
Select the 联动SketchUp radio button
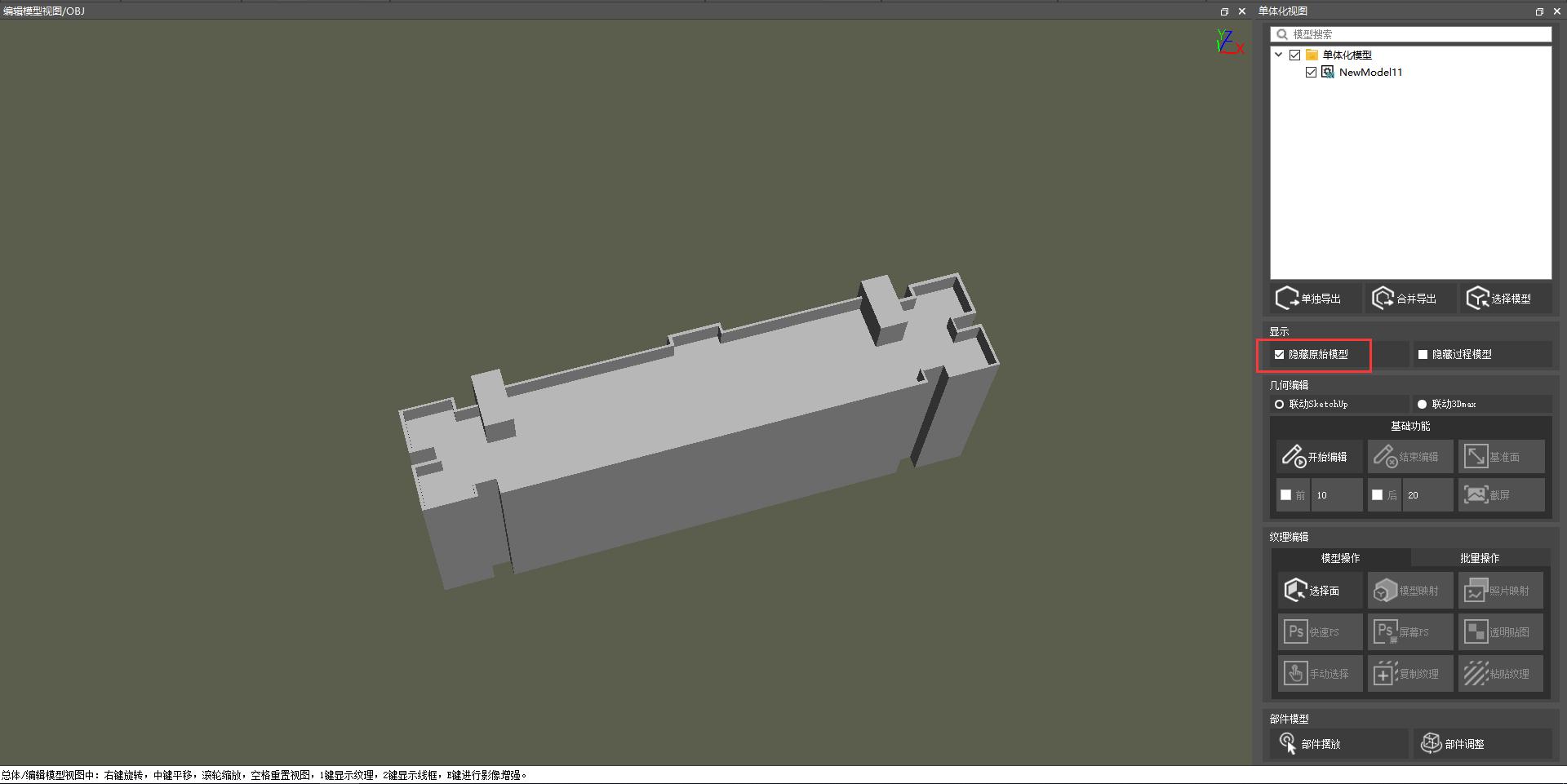(x=1279, y=405)
